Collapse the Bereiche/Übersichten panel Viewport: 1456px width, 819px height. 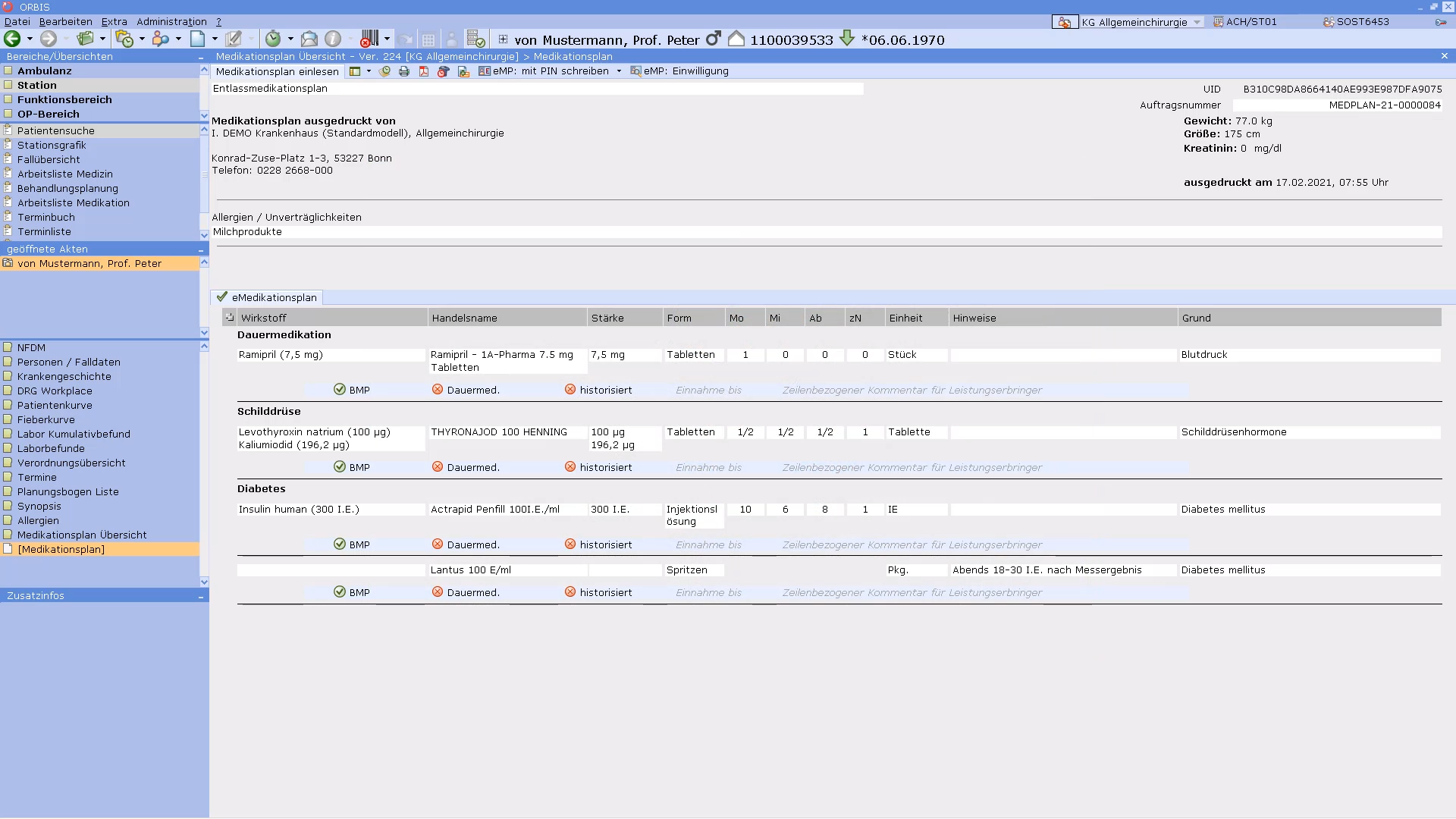point(201,57)
